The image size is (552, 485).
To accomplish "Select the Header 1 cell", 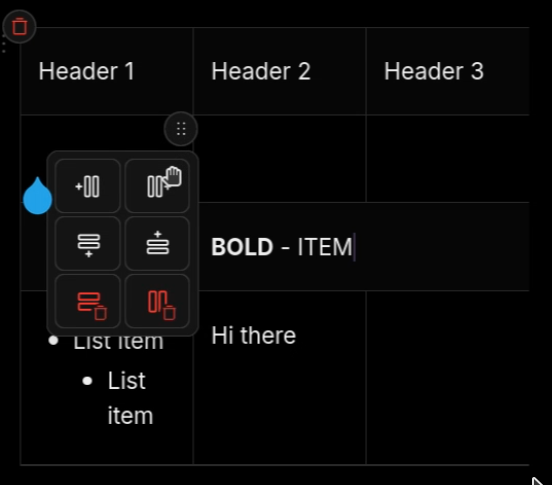I will coord(107,71).
